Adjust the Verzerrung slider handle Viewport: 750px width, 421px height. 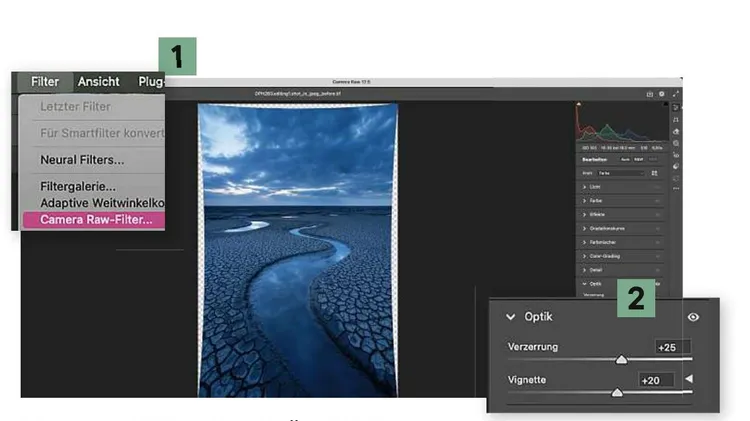[x=621, y=359]
